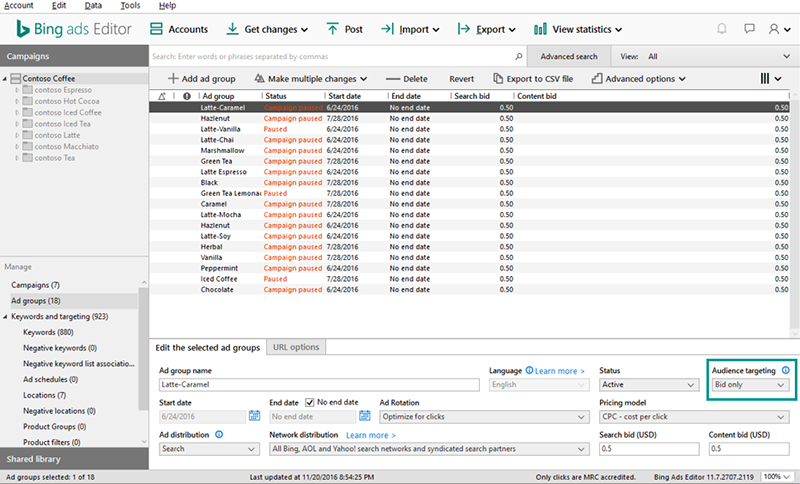Viewport: 800px width, 484px height.
Task: Collapse the Contoso Coffee tree node
Action: point(5,79)
